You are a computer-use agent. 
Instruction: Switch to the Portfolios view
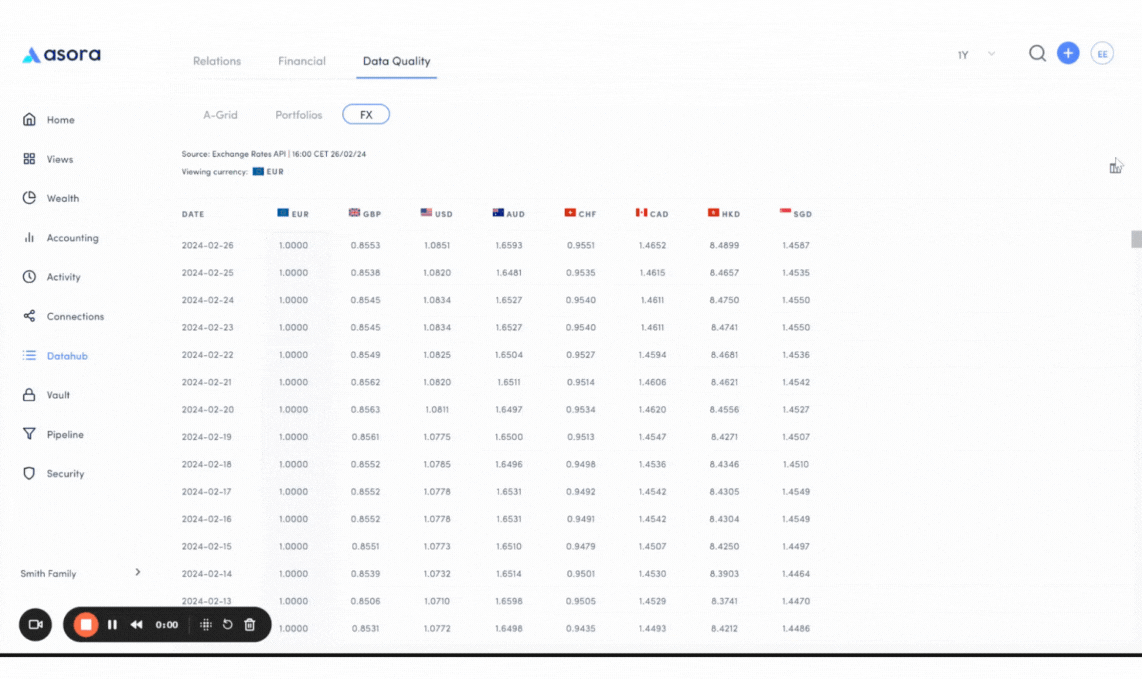tap(298, 115)
